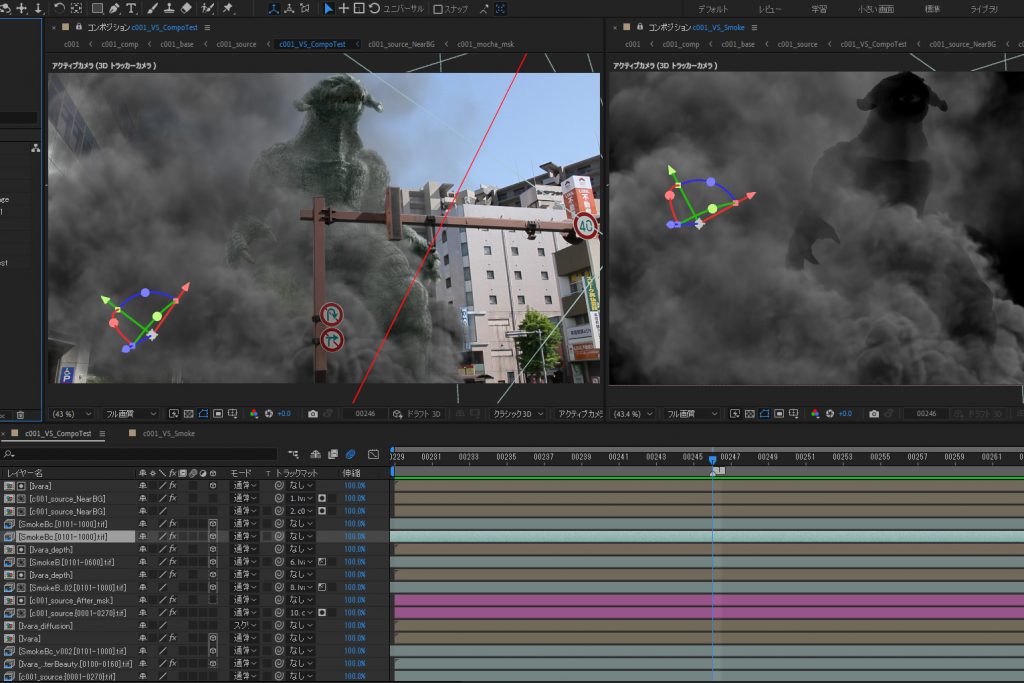Choose World Axis mode icon
This screenshot has height=683, width=1024.
289,8
